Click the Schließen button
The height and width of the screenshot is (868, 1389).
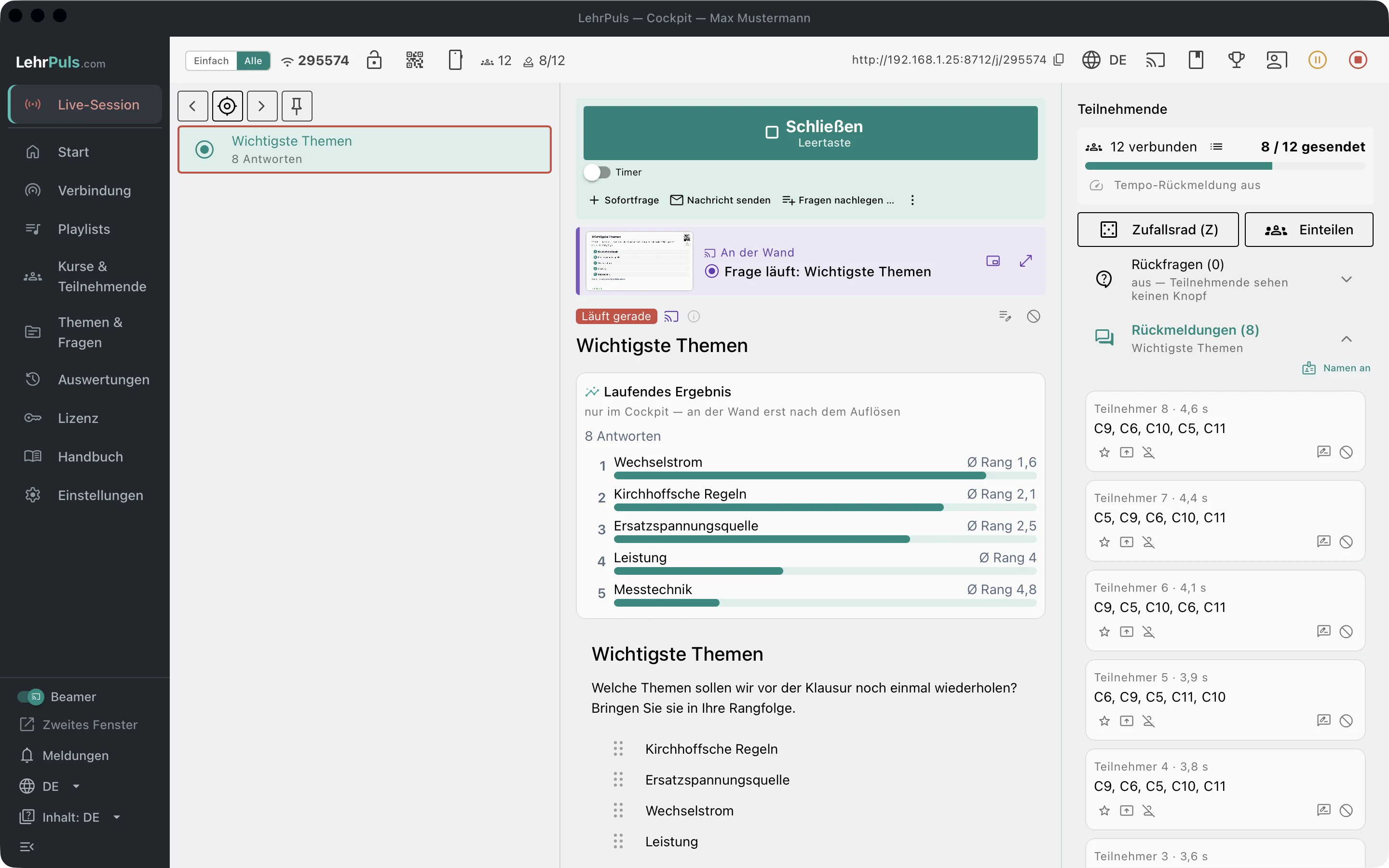pos(810,133)
